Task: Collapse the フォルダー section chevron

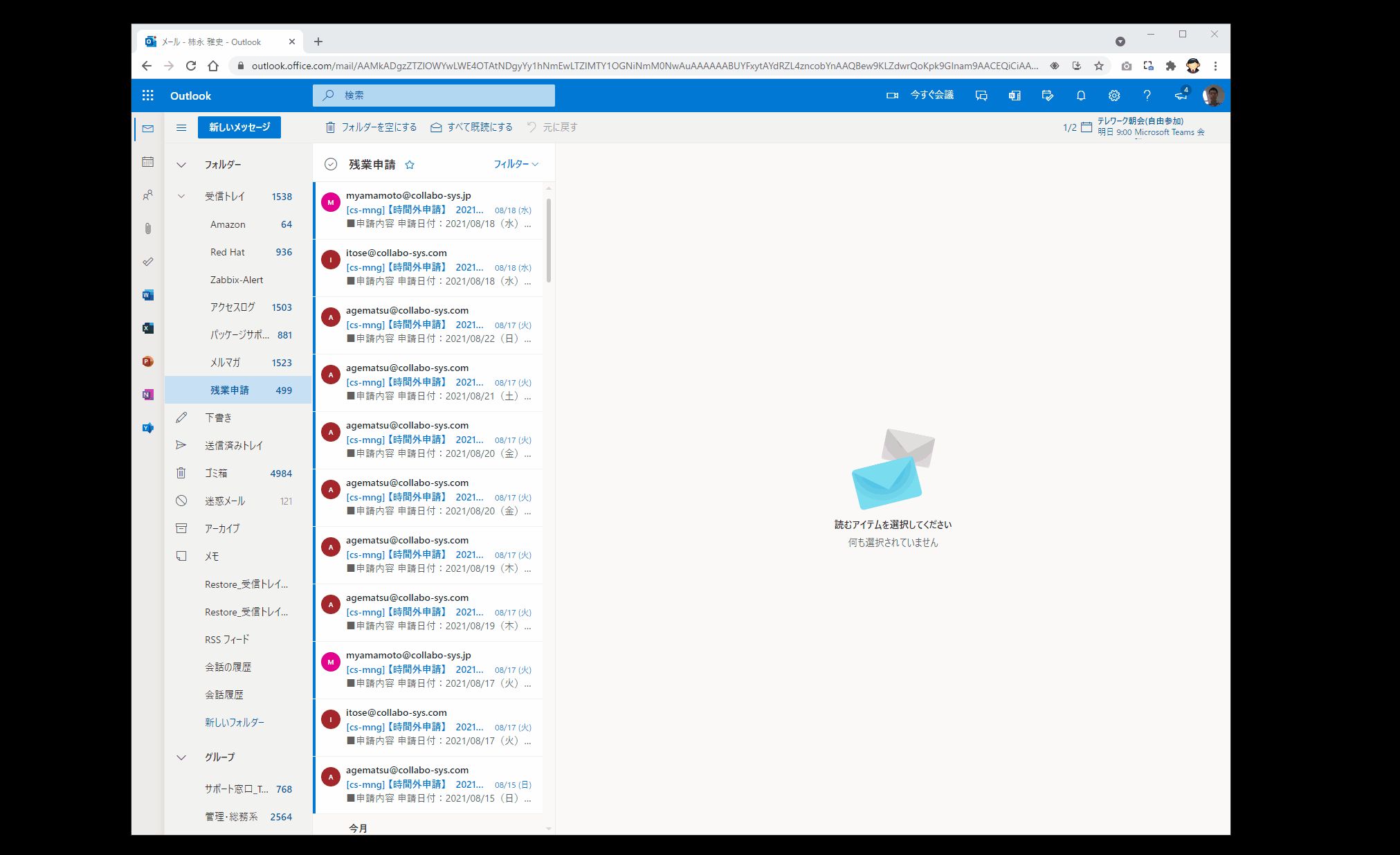Action: (181, 165)
